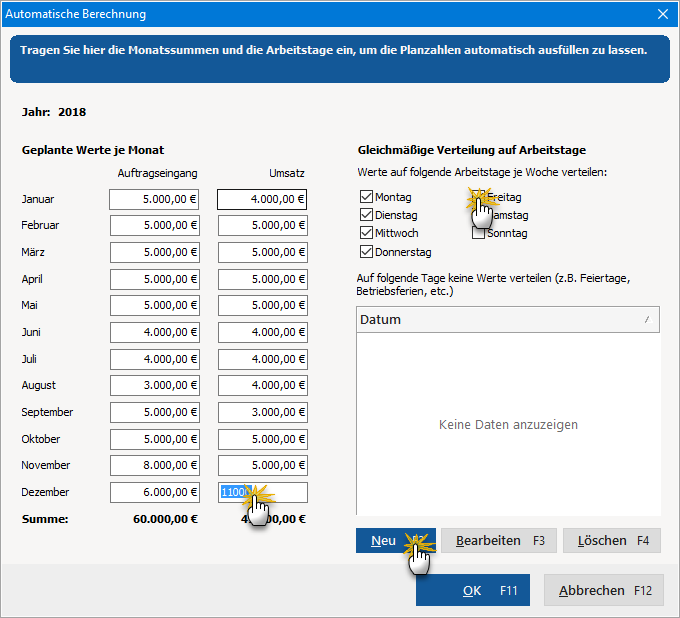Select the März Auftragseingang field
This screenshot has width=680, height=618.
(x=155, y=252)
